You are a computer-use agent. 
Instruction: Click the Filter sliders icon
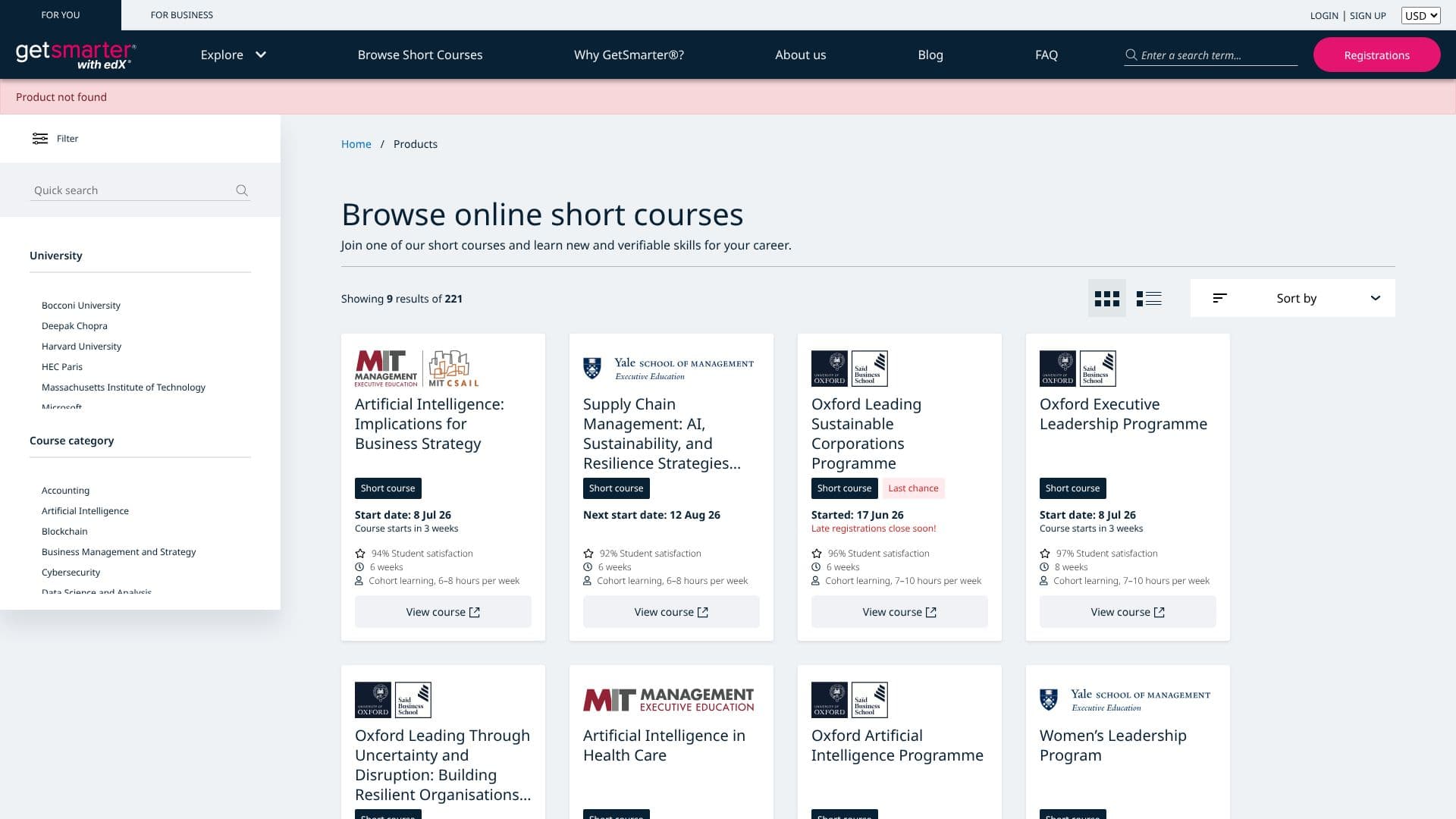click(x=40, y=139)
